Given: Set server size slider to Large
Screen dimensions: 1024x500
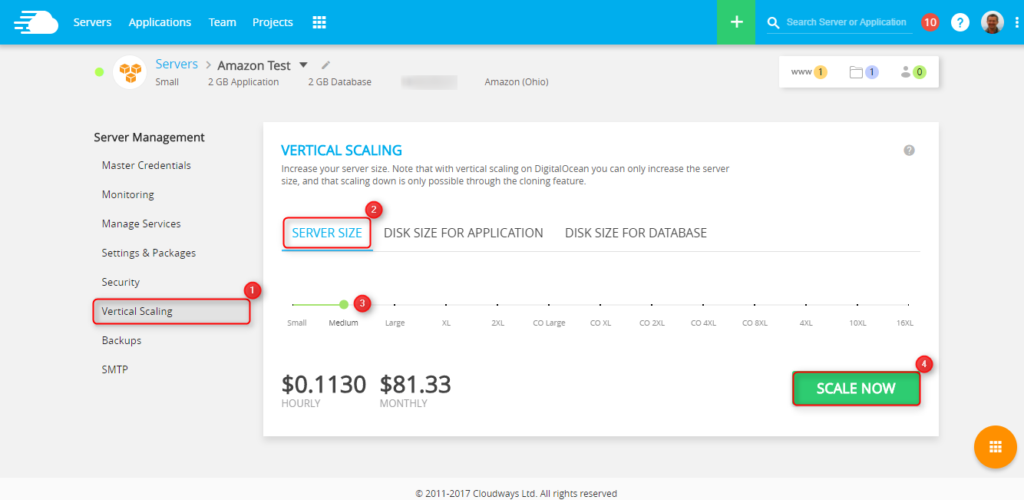Looking at the screenshot, I should (x=395, y=305).
